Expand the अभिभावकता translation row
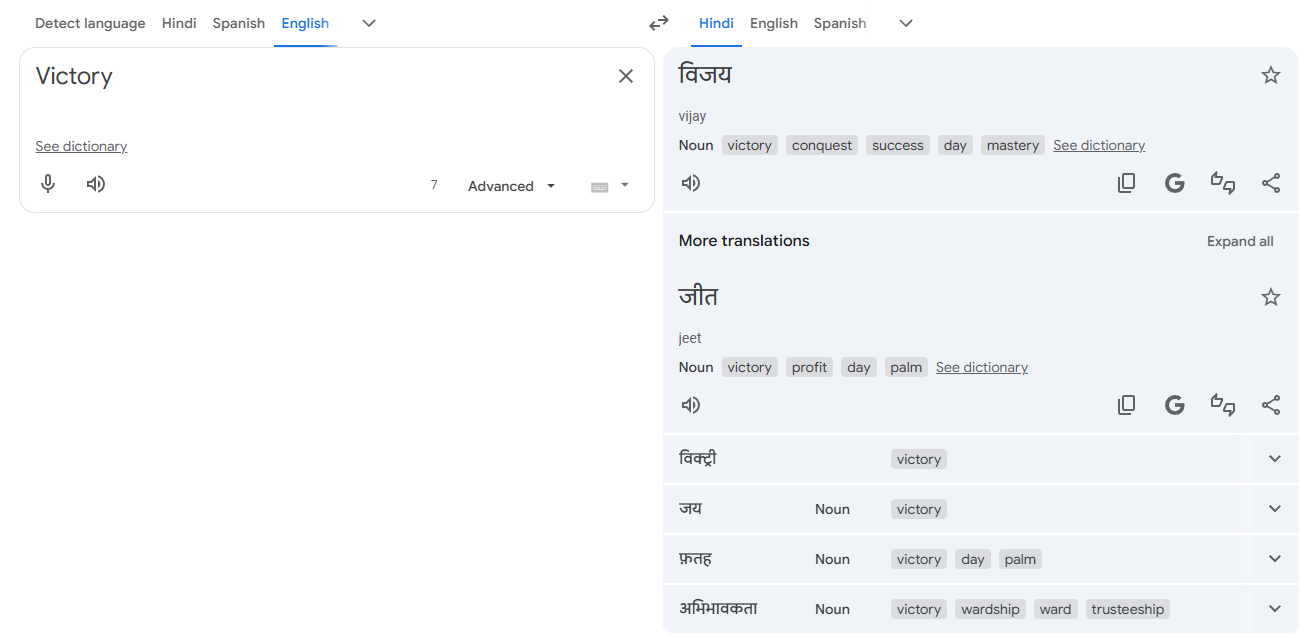The height and width of the screenshot is (638, 1304). pos(1275,609)
